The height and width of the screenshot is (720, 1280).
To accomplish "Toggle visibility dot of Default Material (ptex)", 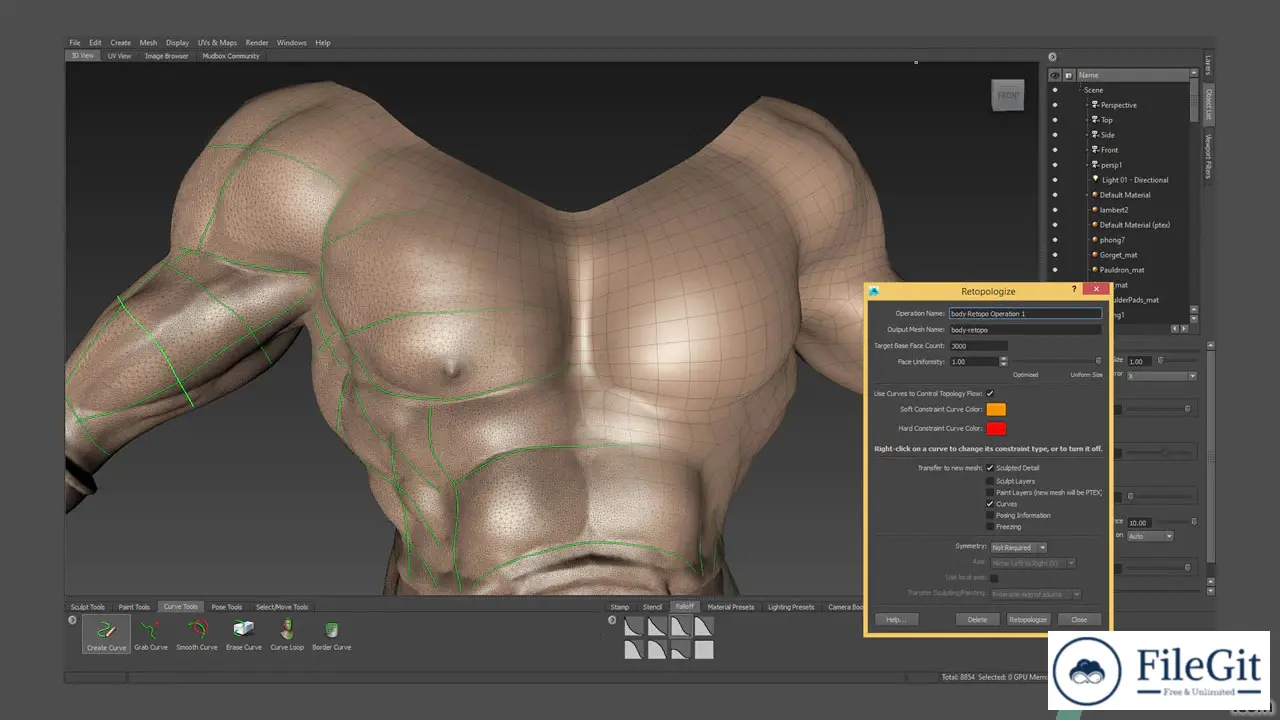I will click(x=1055, y=225).
